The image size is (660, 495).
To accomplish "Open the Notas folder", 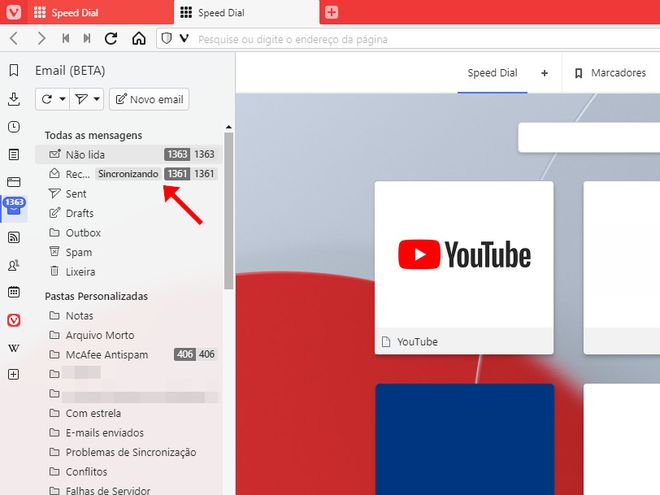I will point(127,316).
